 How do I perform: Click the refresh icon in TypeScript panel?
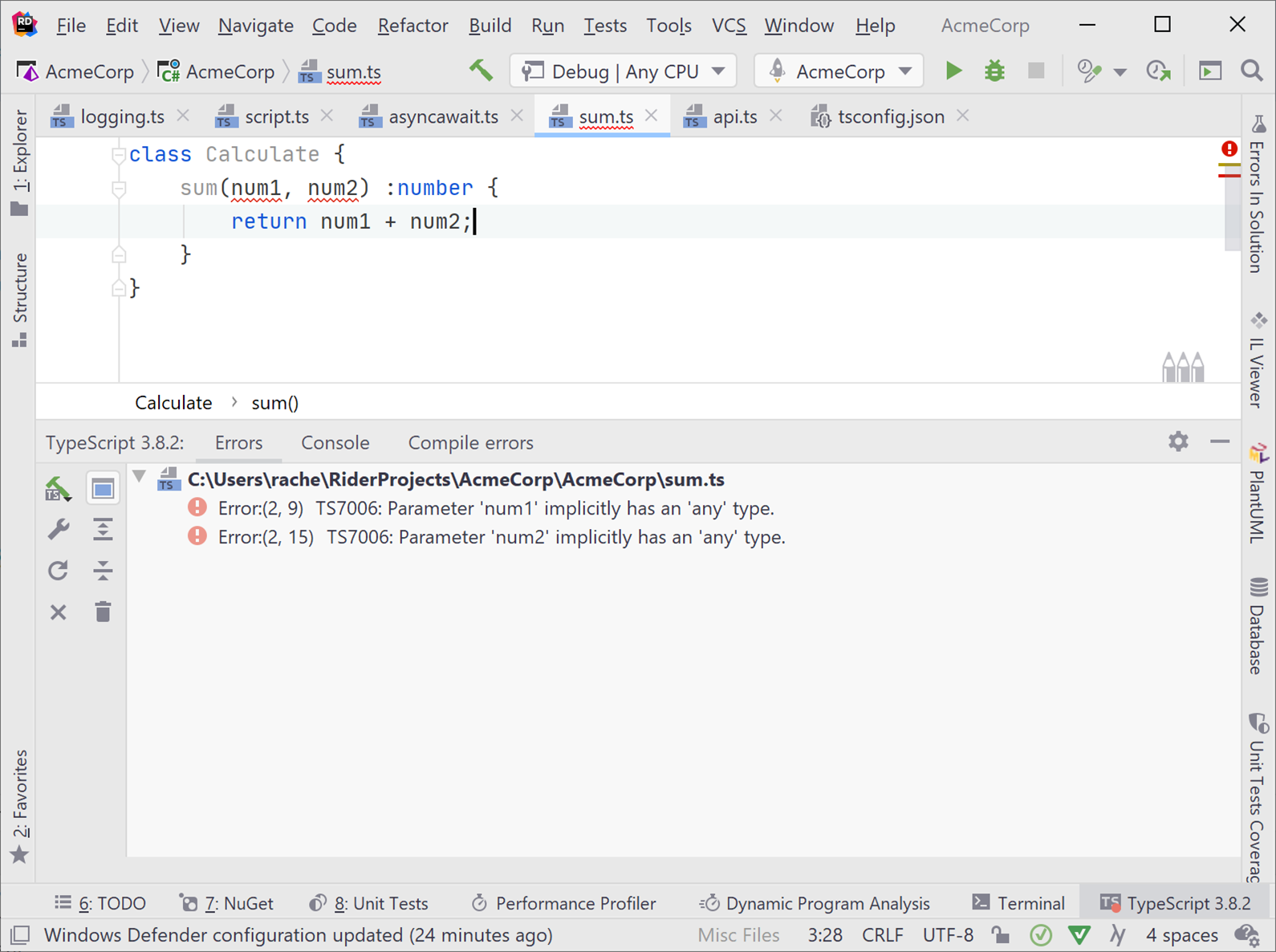(x=59, y=571)
